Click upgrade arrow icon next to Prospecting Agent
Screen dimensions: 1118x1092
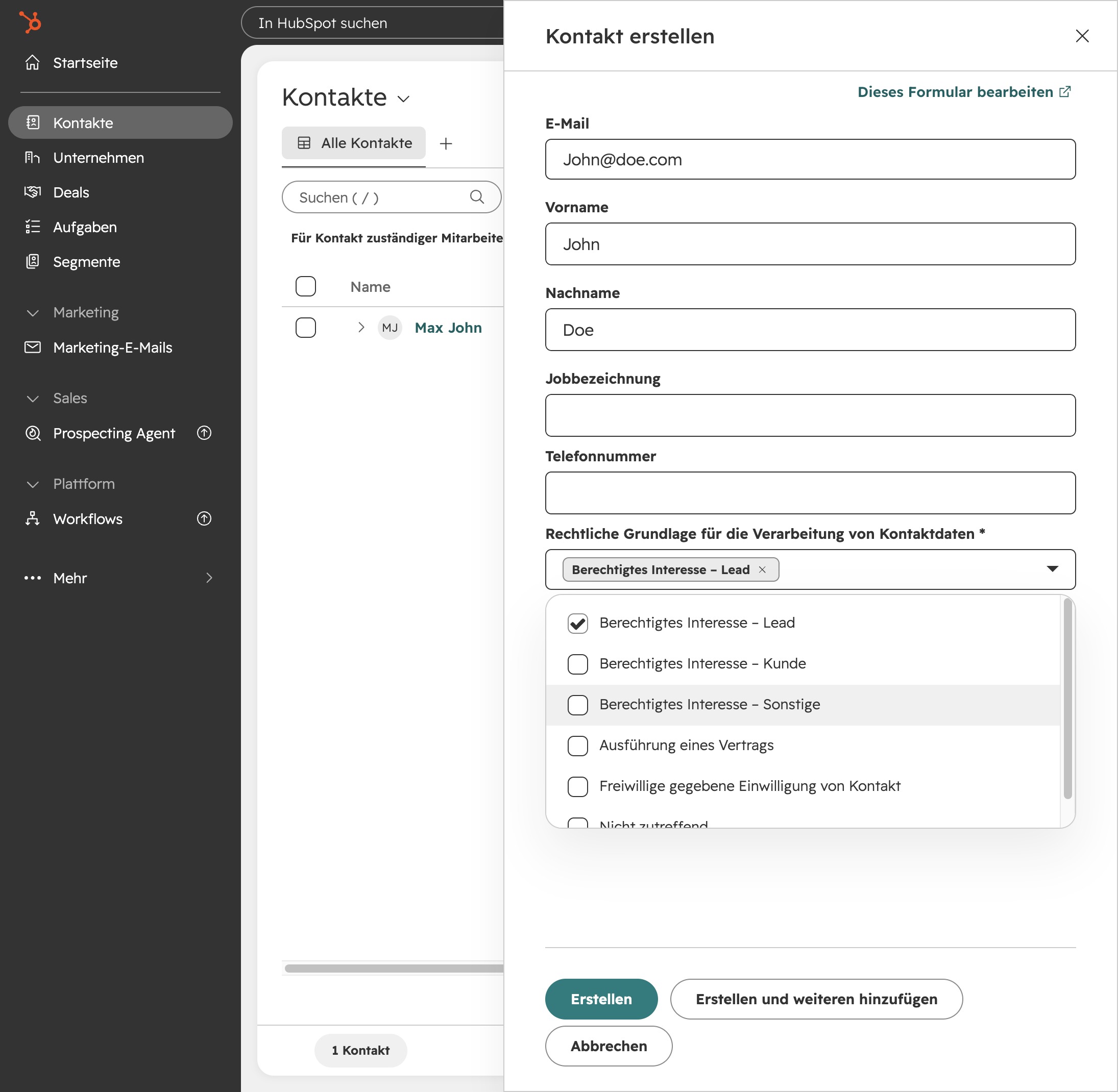(204, 432)
